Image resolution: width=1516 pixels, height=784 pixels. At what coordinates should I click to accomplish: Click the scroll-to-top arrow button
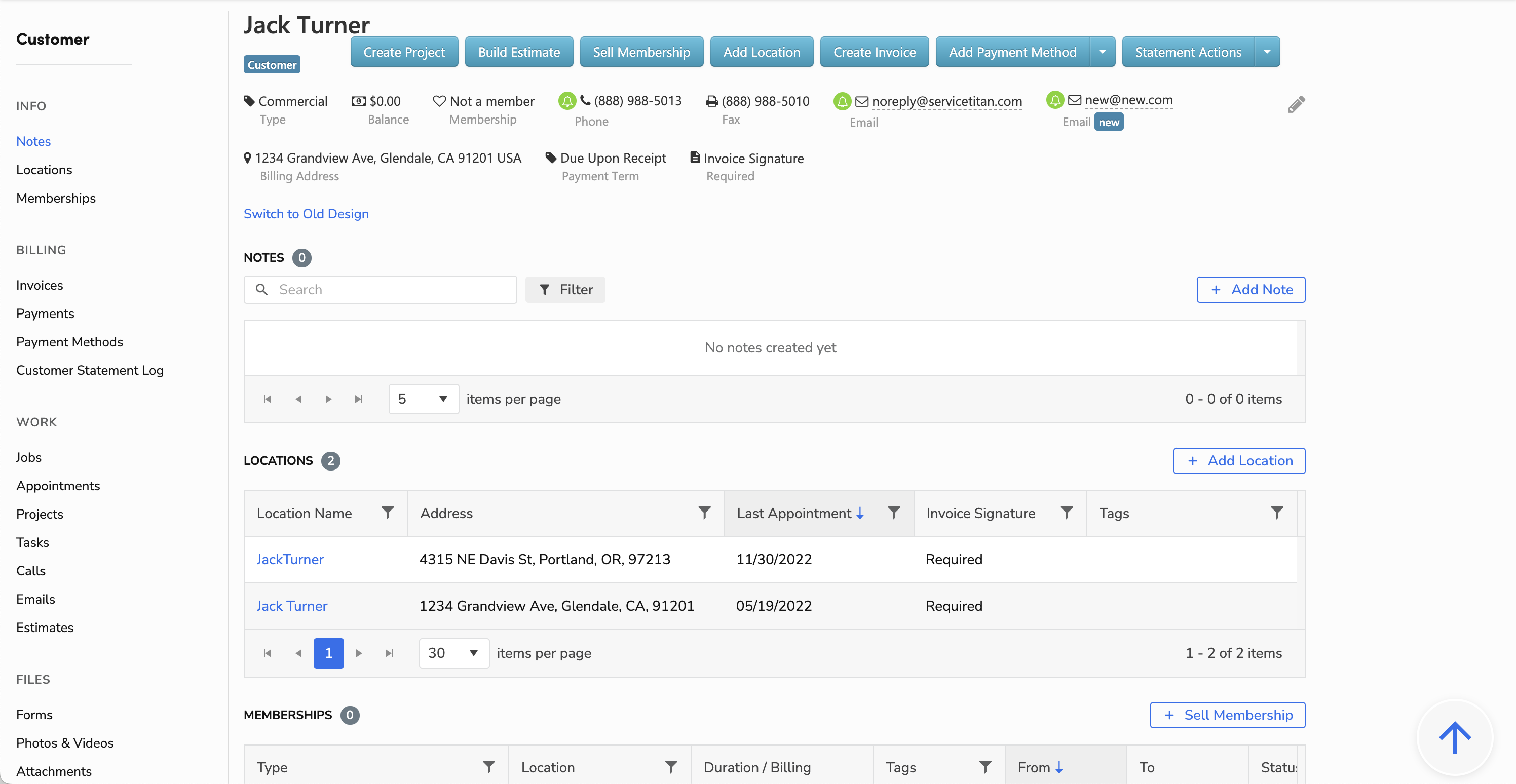pyautogui.click(x=1455, y=737)
